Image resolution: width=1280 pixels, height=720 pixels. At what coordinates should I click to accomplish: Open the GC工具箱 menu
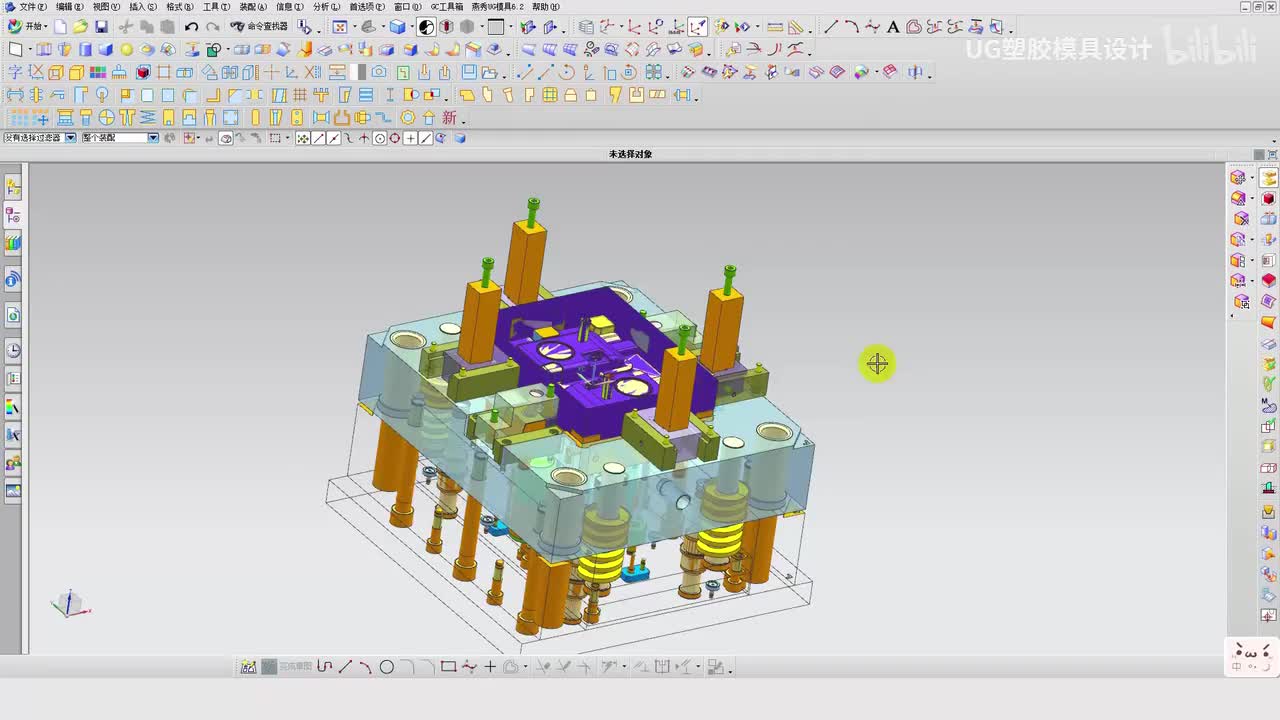pos(447,7)
